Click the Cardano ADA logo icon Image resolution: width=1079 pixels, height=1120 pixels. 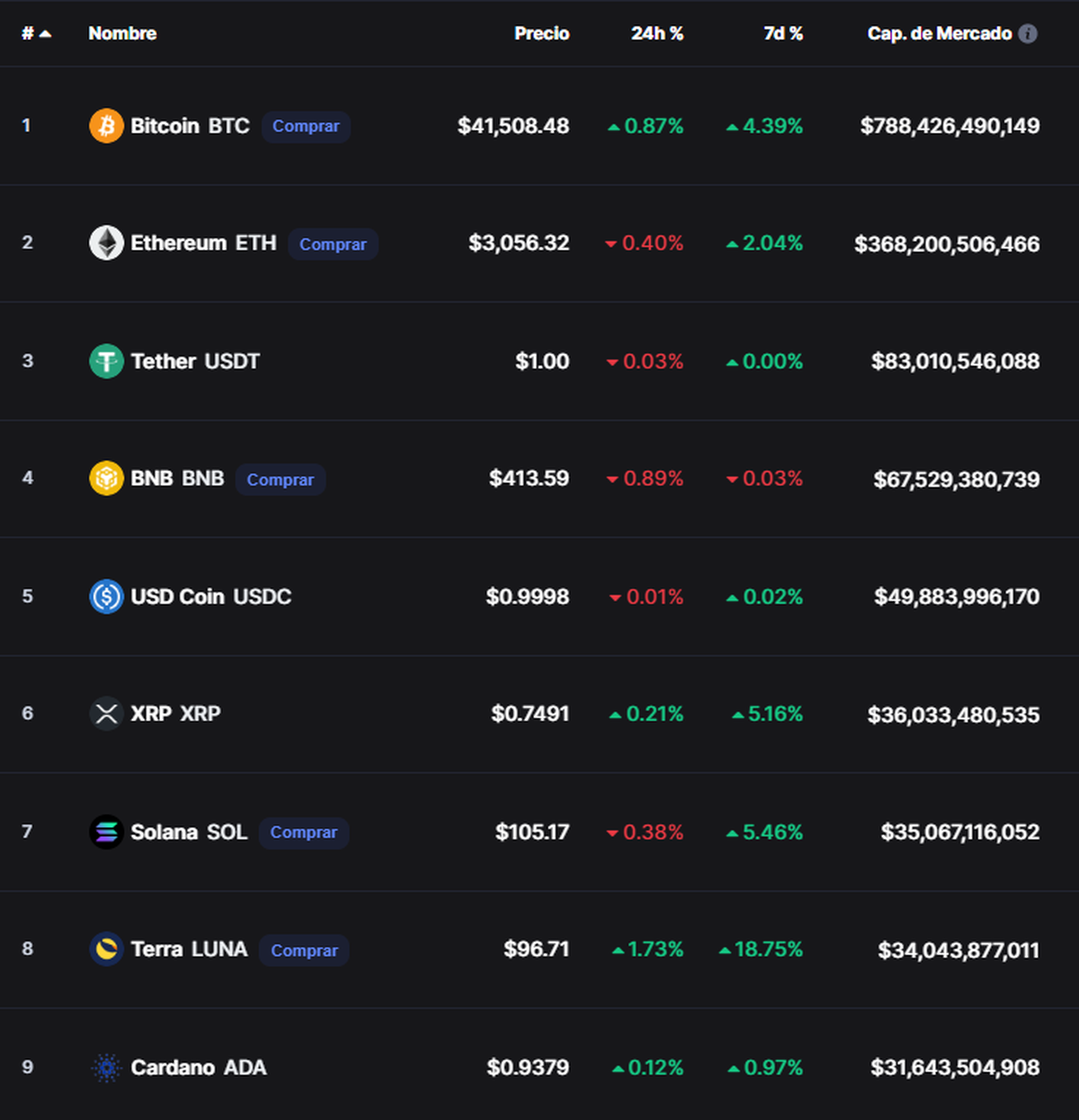[x=106, y=1068]
